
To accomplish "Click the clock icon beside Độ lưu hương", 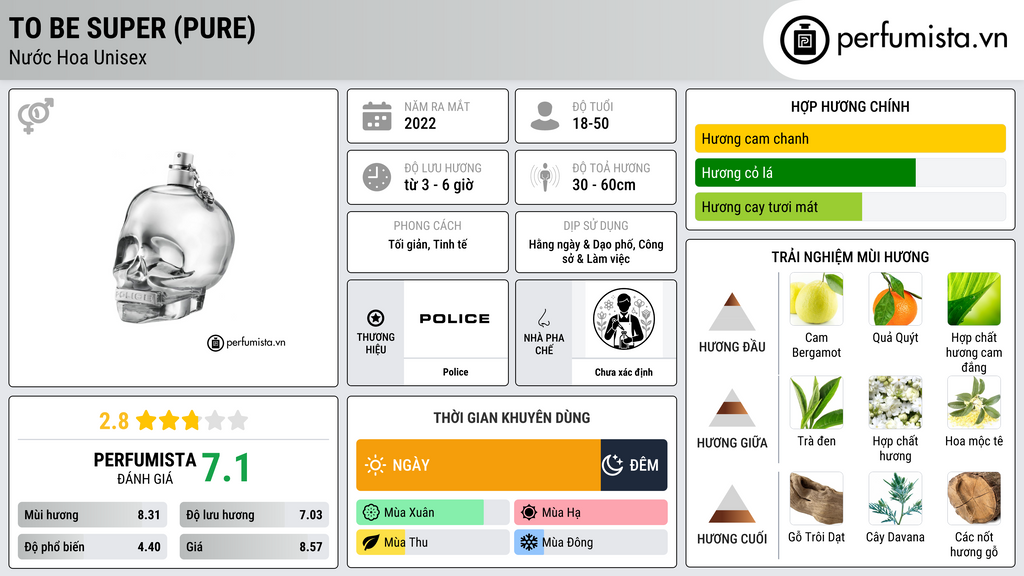I will [377, 177].
